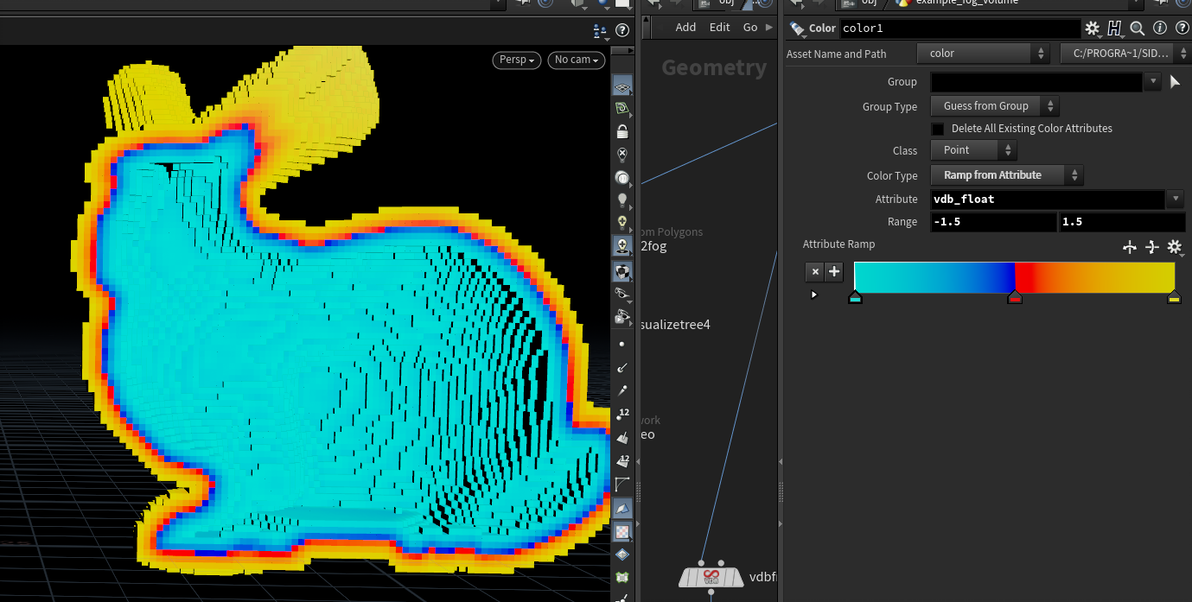Toggle Delete All Existing Color Attributes checkbox
This screenshot has height=602, width=1192.
tap(938, 128)
